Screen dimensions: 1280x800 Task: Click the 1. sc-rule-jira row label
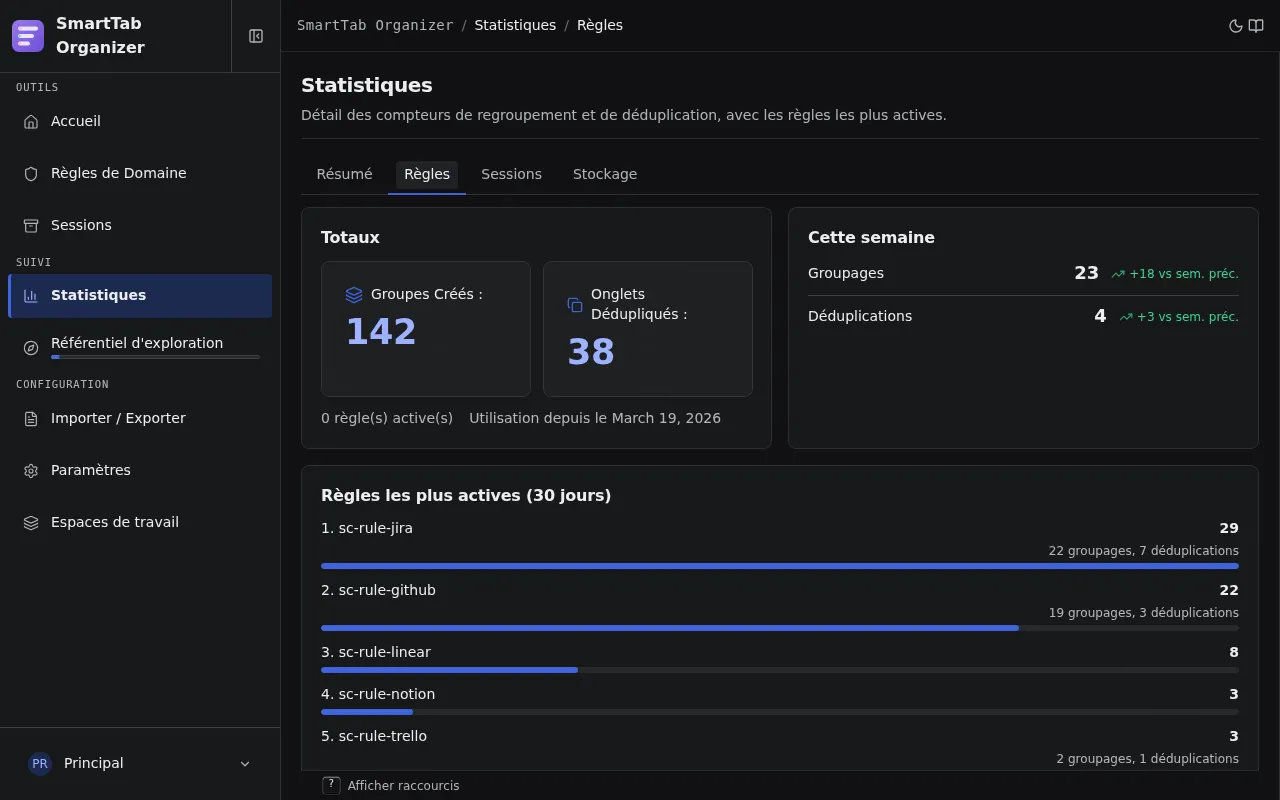(x=367, y=529)
